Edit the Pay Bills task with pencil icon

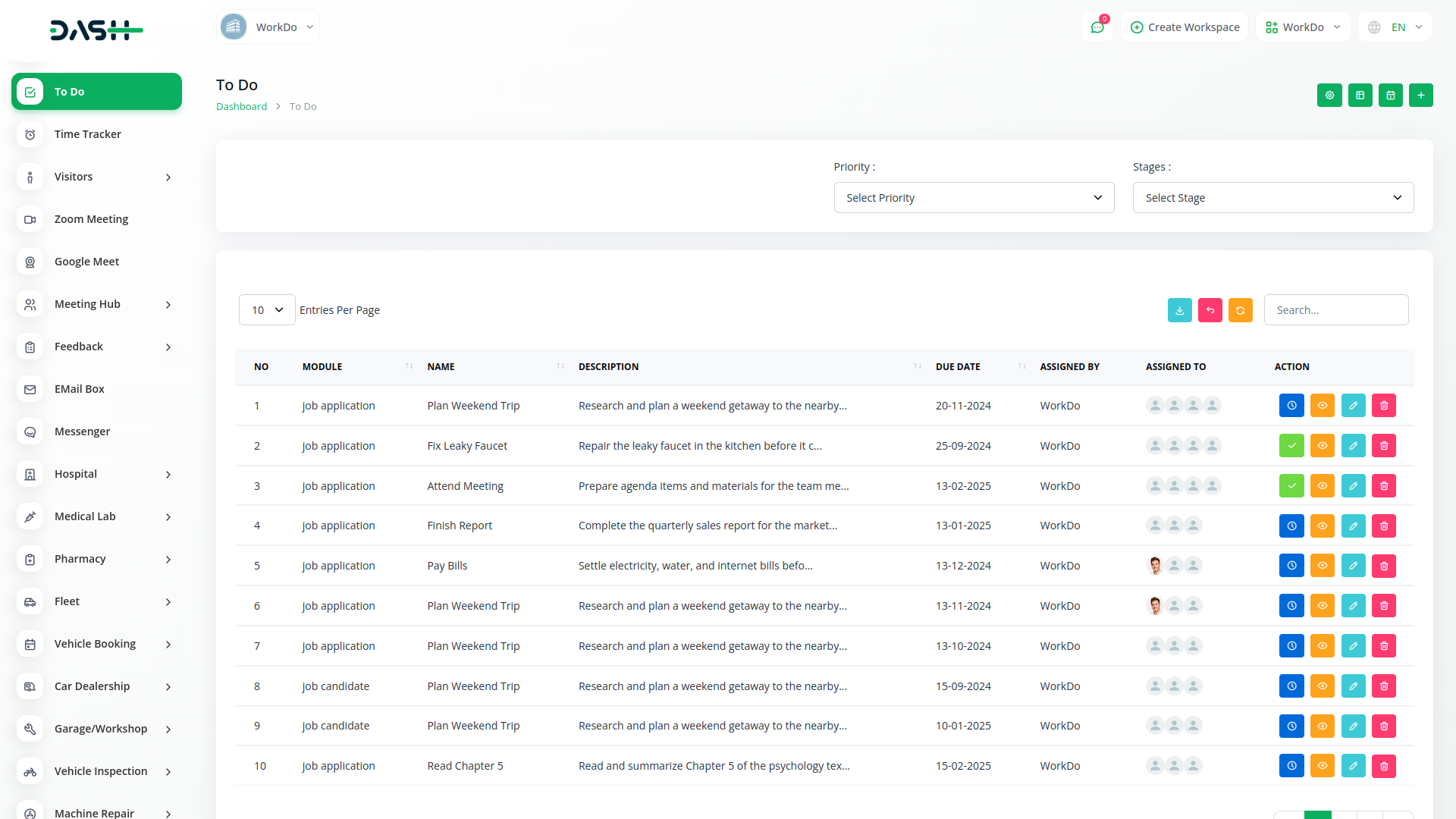1353,565
